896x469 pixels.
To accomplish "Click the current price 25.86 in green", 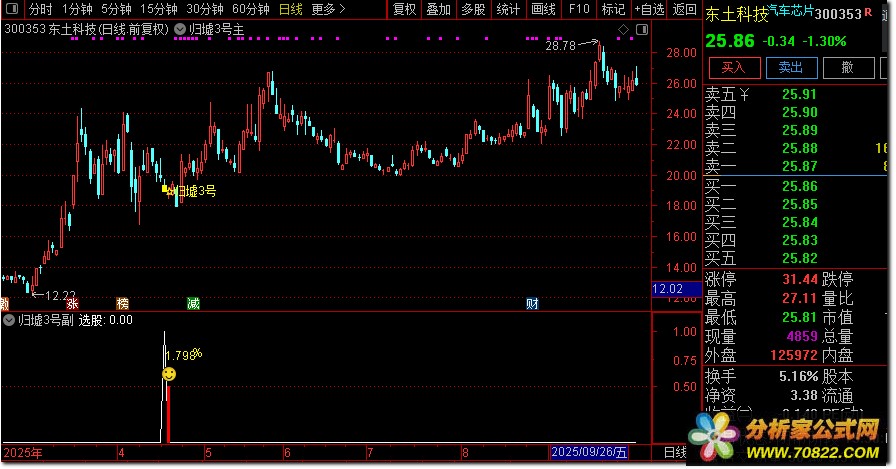I will click(x=729, y=41).
